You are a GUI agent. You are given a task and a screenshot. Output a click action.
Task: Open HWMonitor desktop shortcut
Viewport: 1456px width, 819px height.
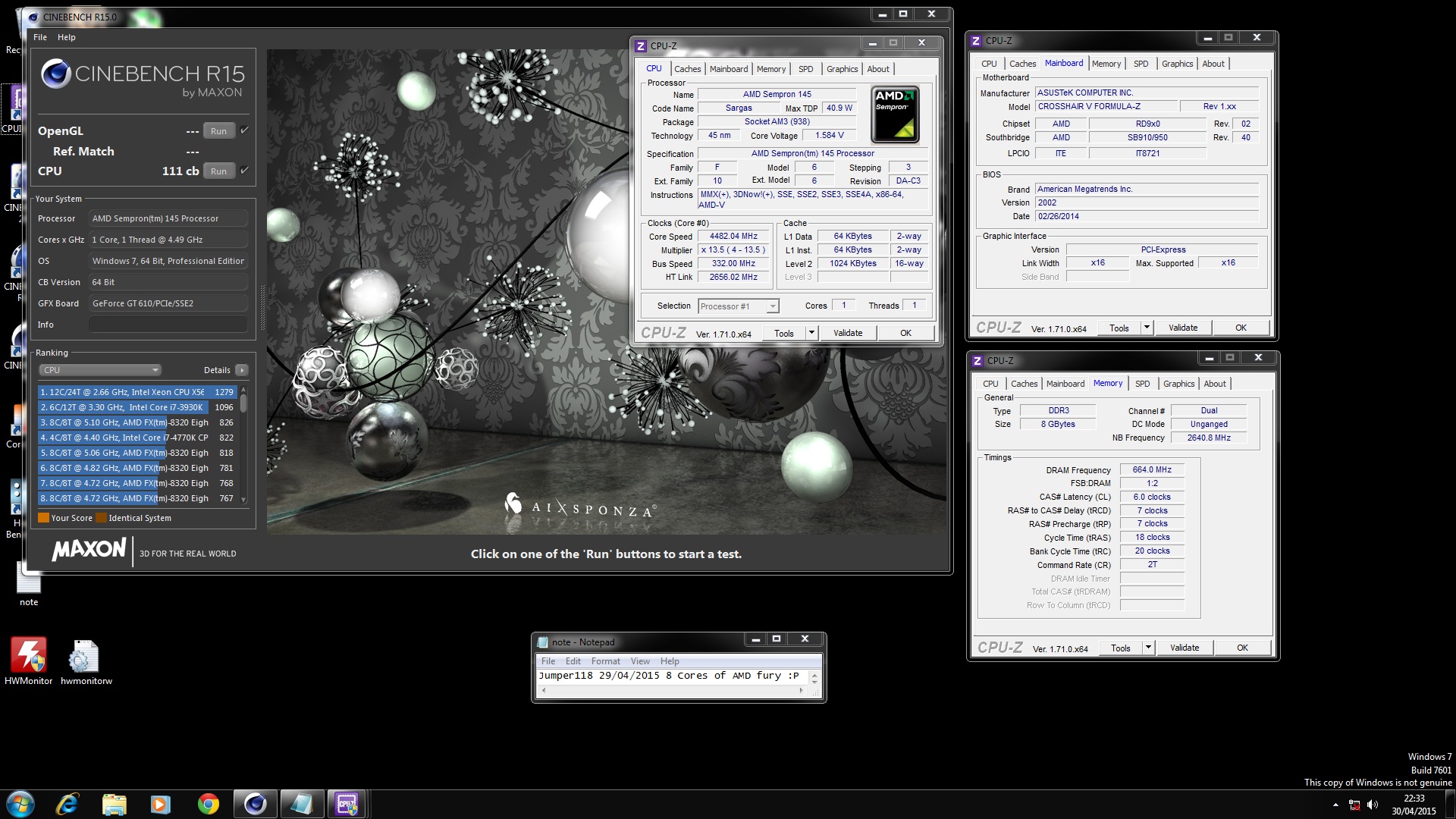28,661
